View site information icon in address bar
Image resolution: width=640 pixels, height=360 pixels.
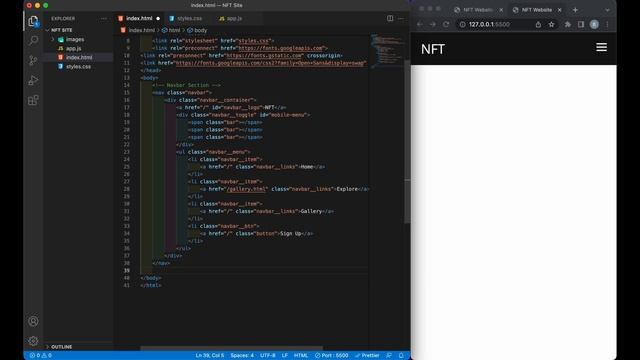coord(462,24)
